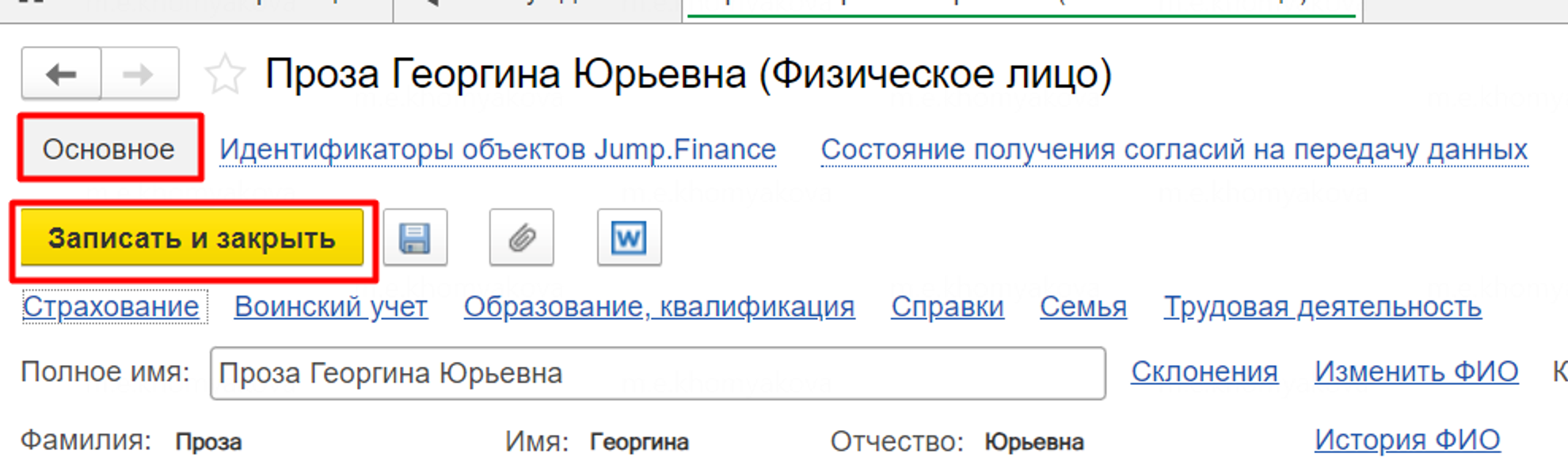The image size is (1568, 457).
Task: Click the Изменить ФИО link
Action: [1416, 371]
